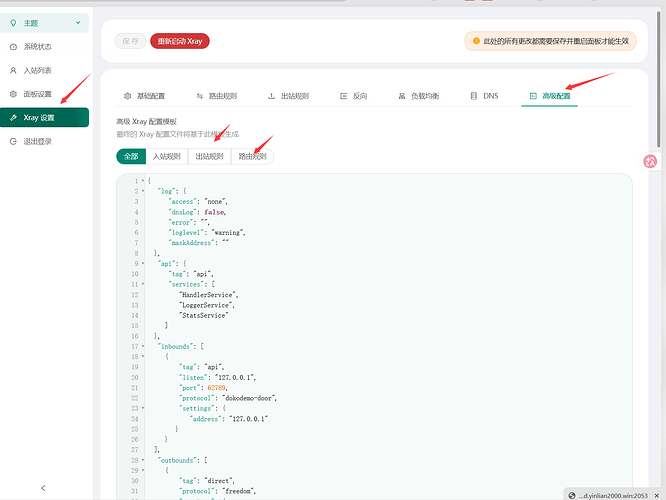
Task: Click the "loglevel": "warning" line in the editor
Action: 207,232
